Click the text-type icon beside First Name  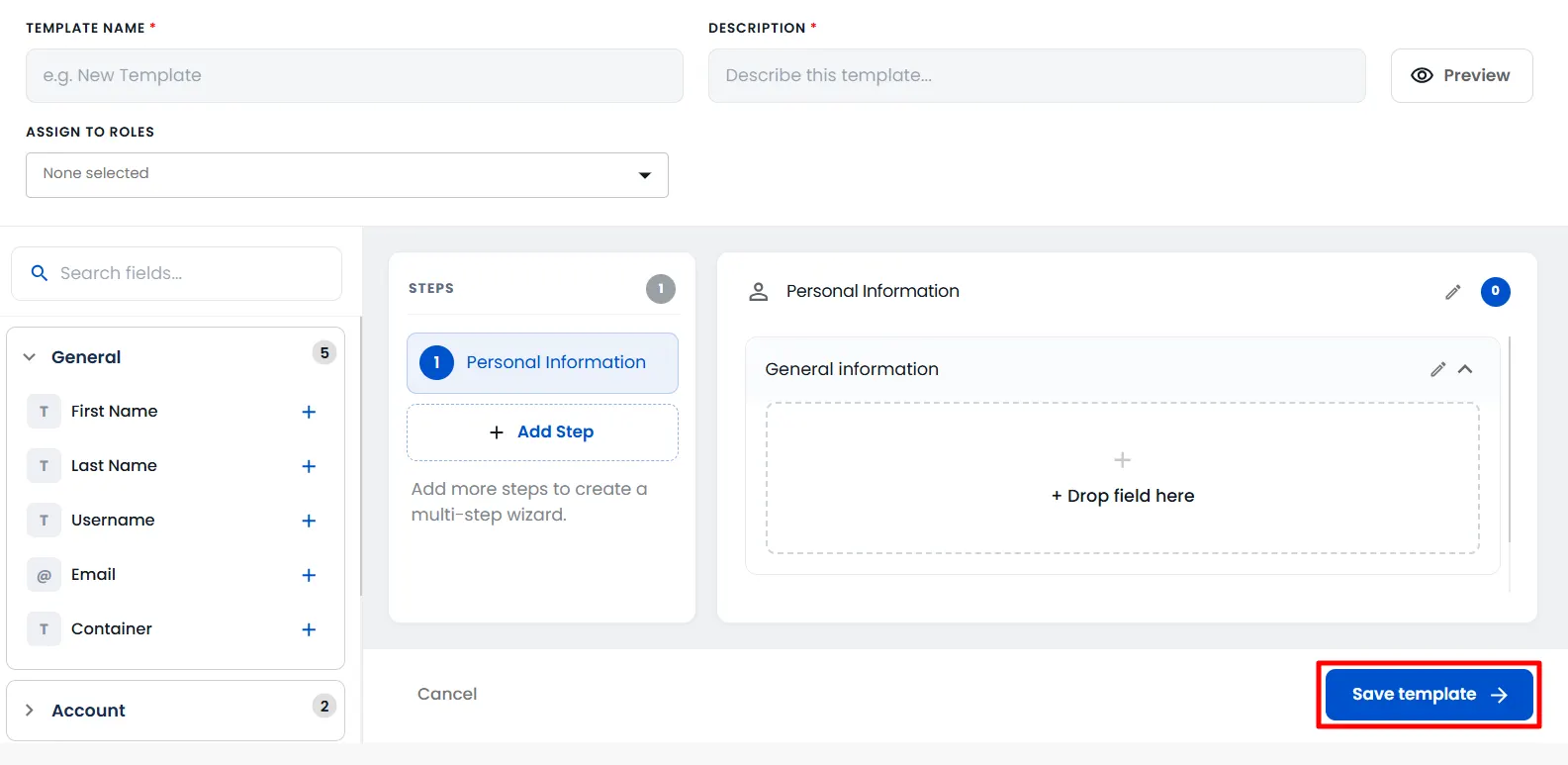point(44,412)
